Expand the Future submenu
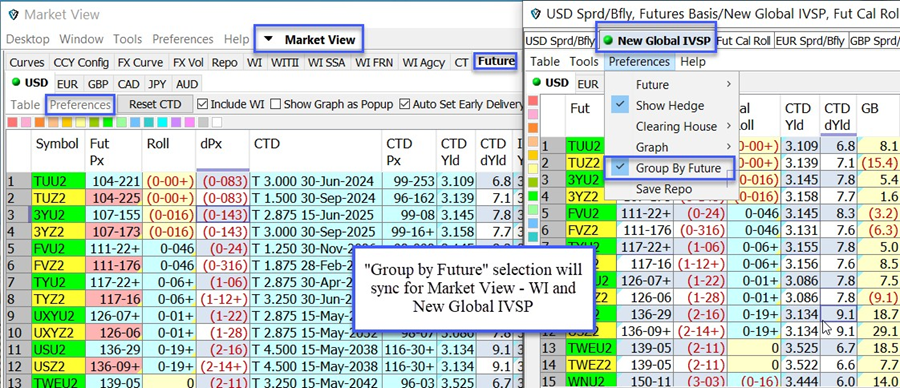Screen dimensions: 900x388 672,84
